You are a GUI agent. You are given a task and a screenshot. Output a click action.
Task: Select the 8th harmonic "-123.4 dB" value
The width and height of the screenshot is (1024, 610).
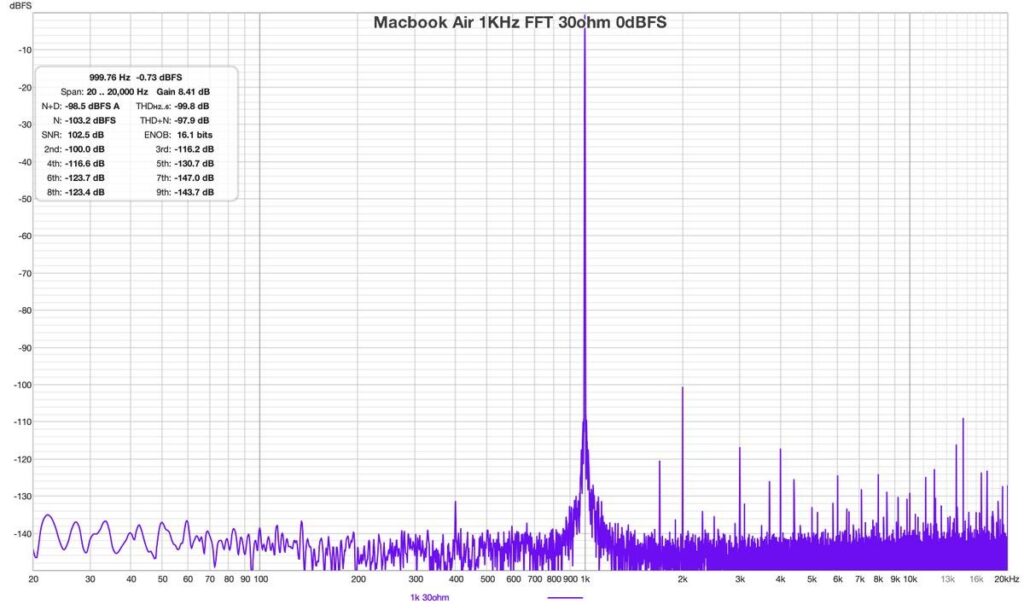pos(85,192)
